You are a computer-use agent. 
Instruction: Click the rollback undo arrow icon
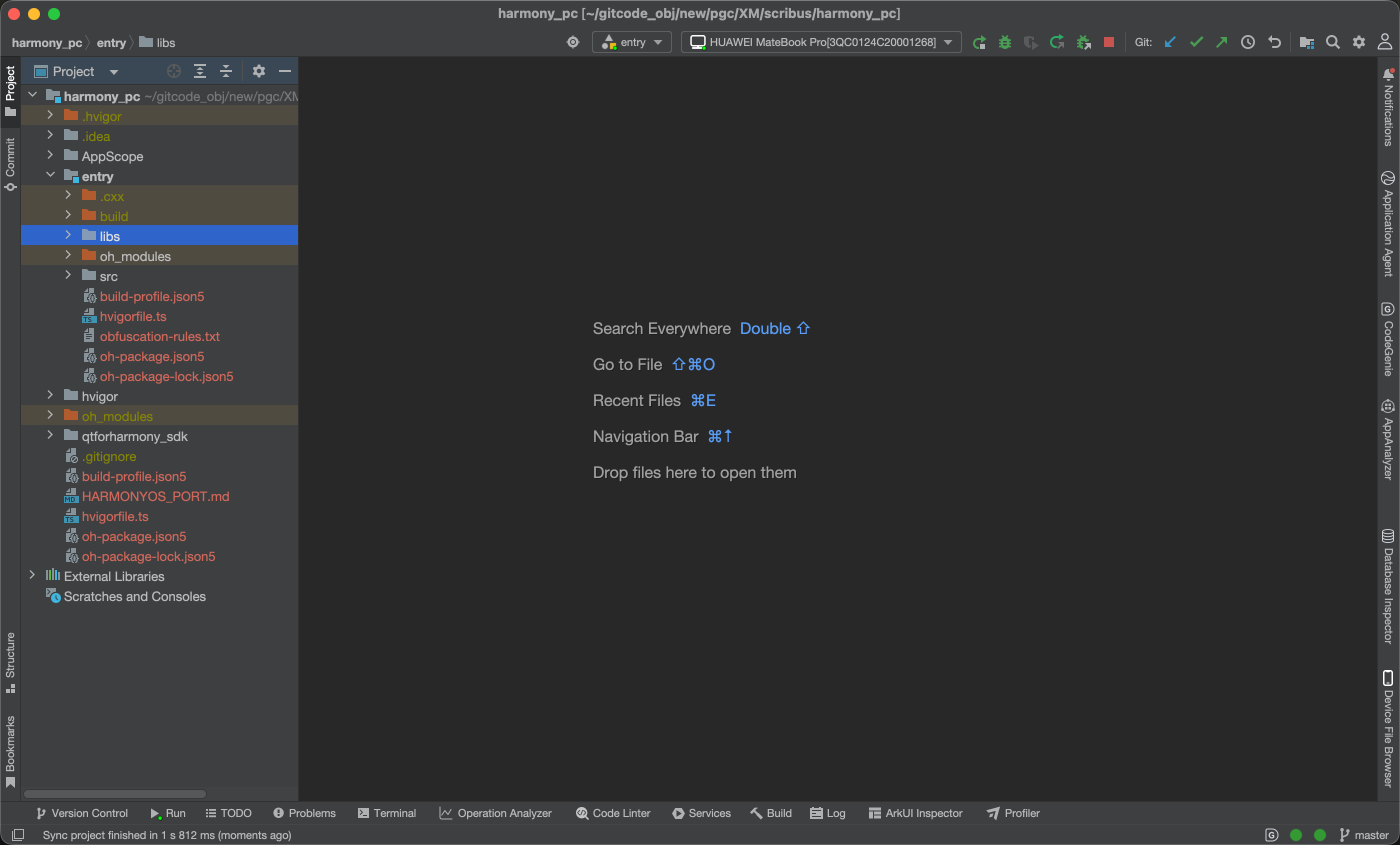pos(1274,42)
